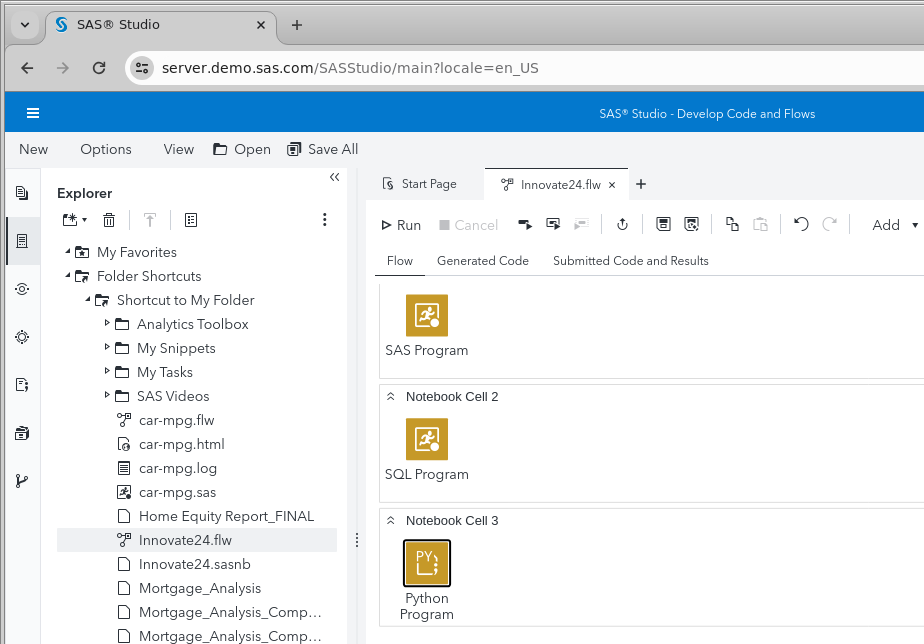
Task: Collapse Notebook Cell 2 with its chevron
Action: tap(390, 396)
